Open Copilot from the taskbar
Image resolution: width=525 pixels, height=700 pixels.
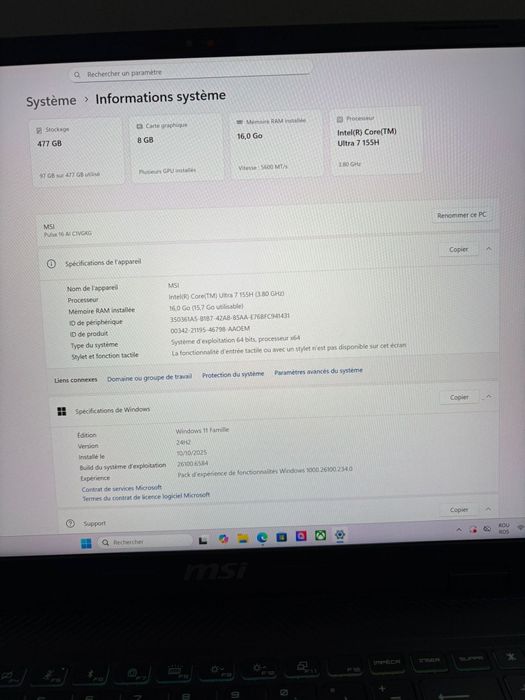[223, 539]
